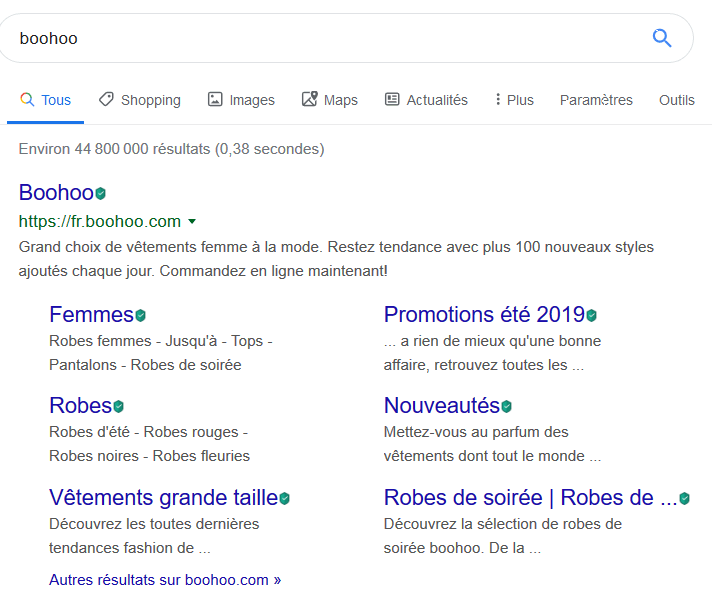Click the colored magnifier icon of the Tous tab
712x598 pixels.
27,99
